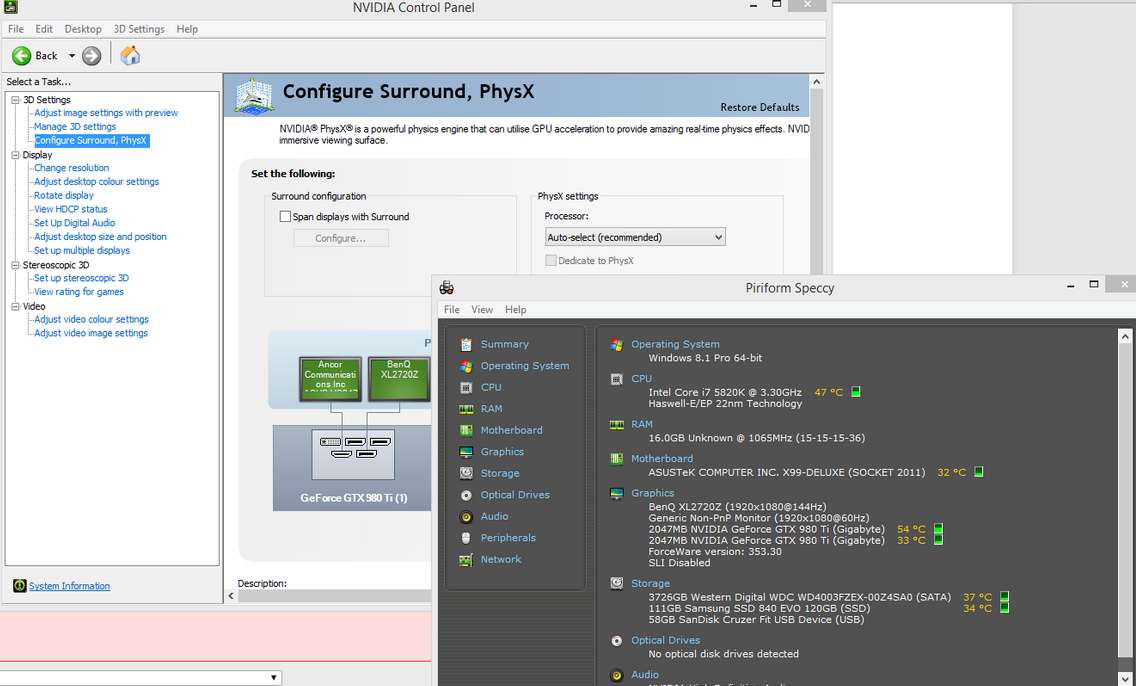
Task: Click motherboard temperature indicator next to 32 °C
Action: click(x=979, y=472)
